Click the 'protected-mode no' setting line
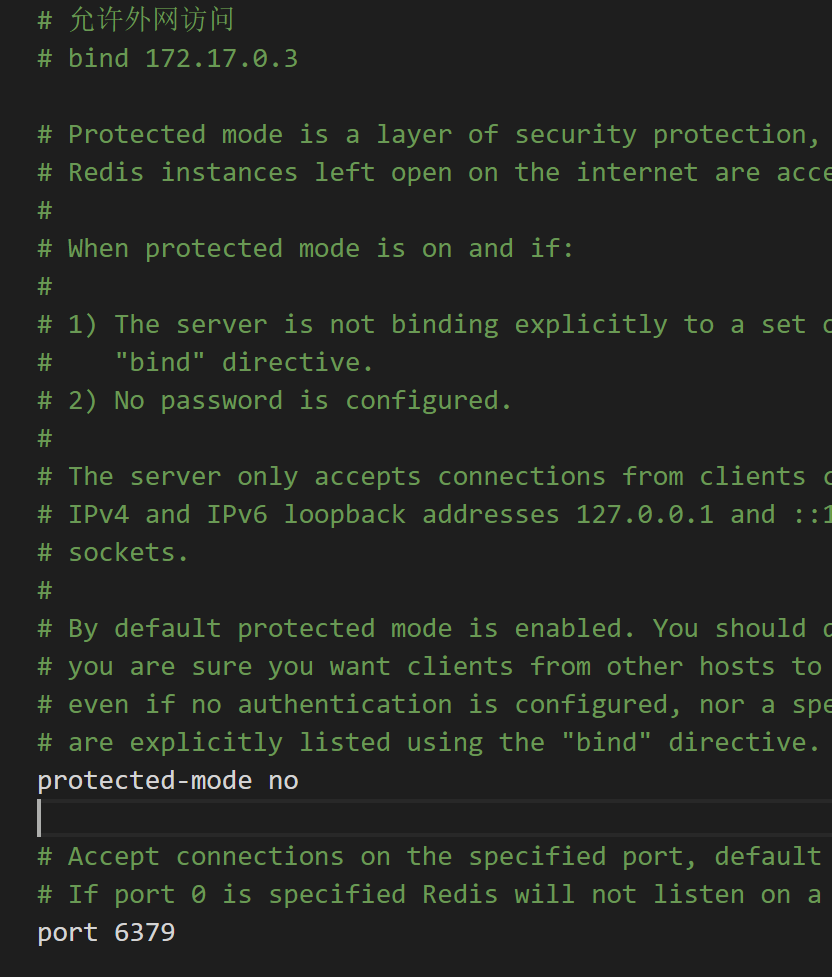832x977 pixels. pyautogui.click(x=168, y=781)
